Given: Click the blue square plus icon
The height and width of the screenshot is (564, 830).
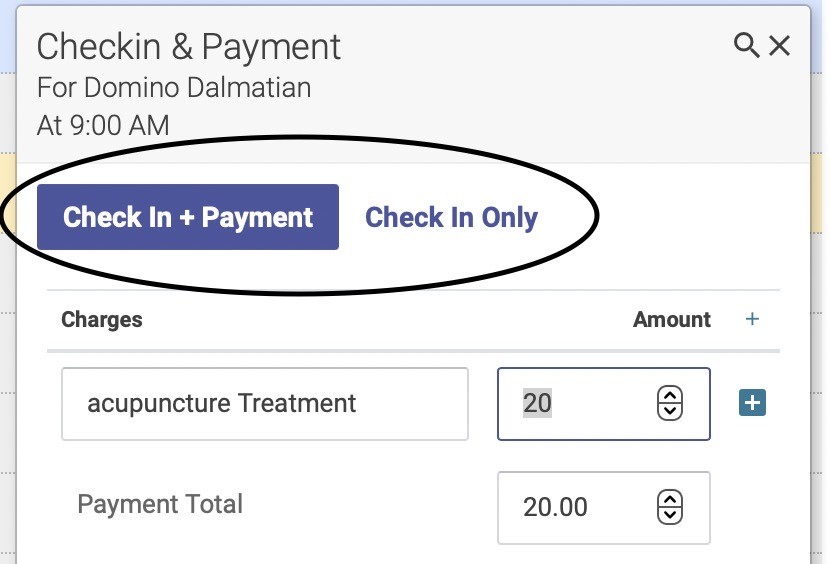Looking at the screenshot, I should 752,403.
